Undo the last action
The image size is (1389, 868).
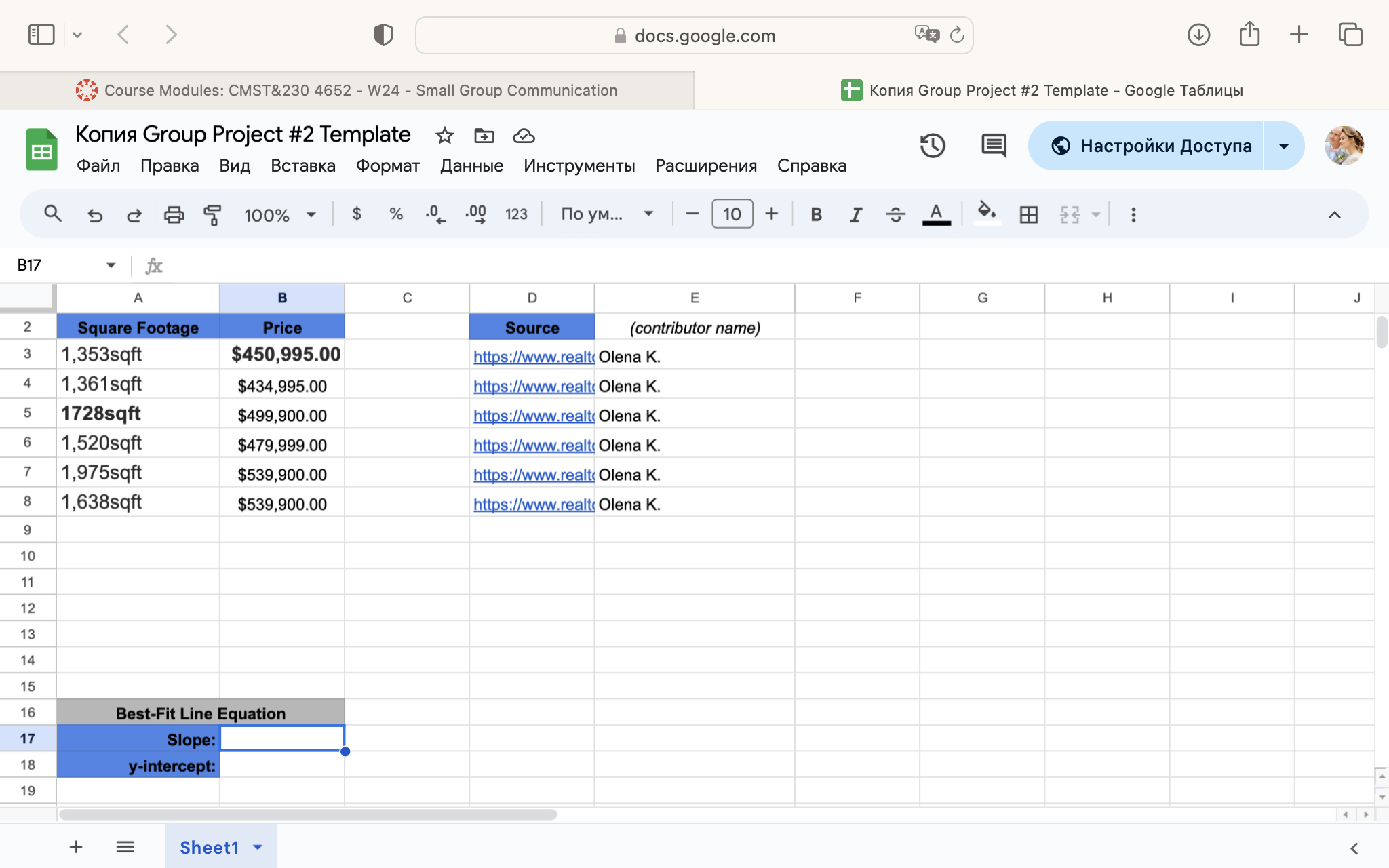click(x=95, y=215)
